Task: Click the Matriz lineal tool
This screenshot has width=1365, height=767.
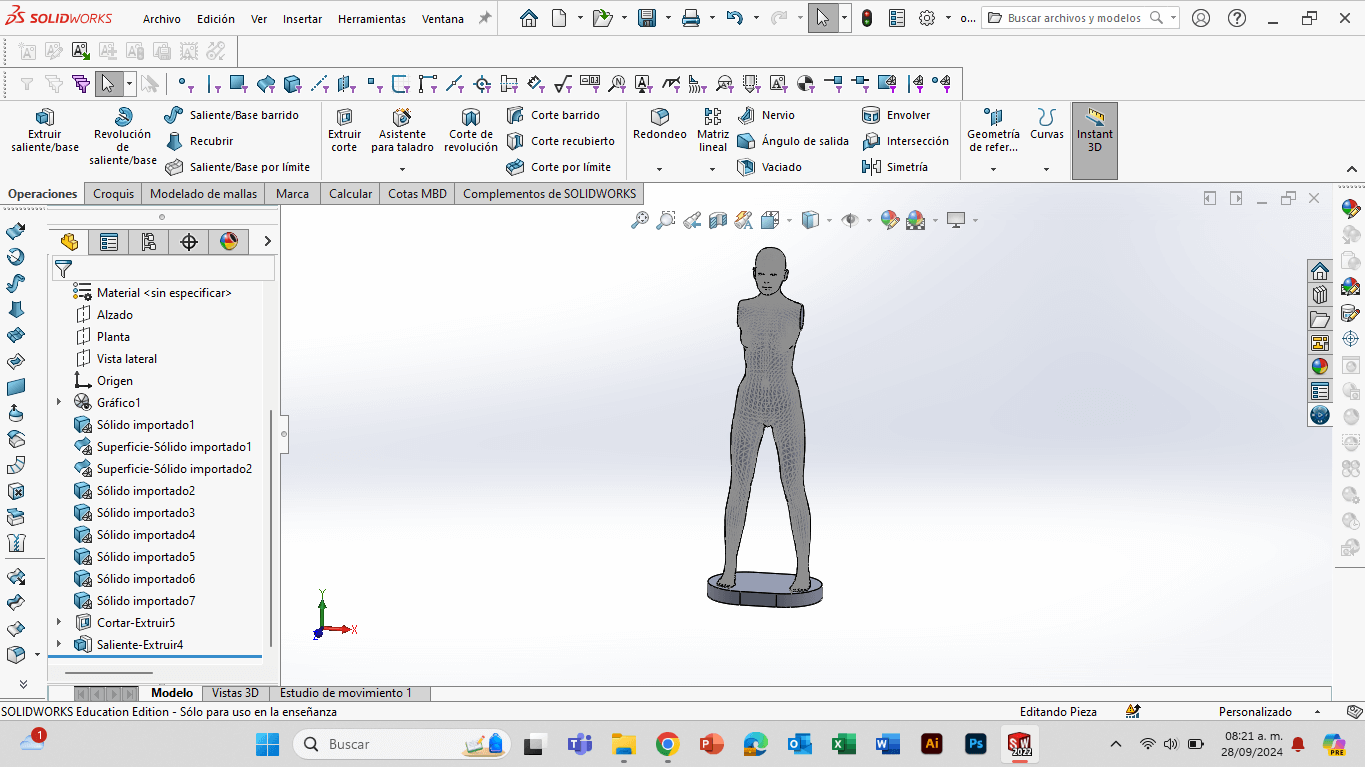Action: [713, 131]
